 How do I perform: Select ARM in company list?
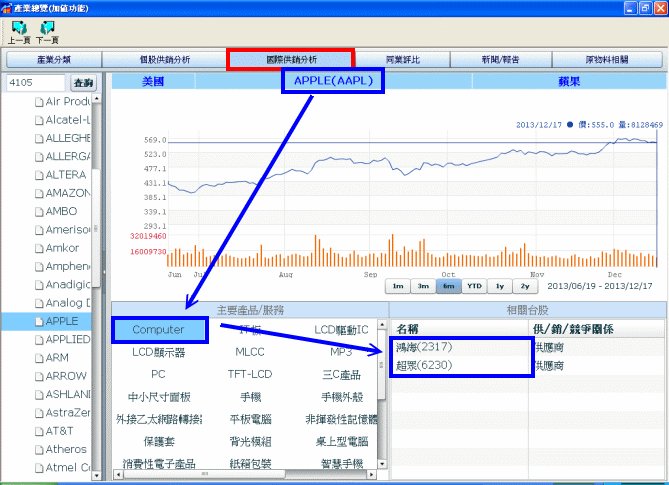tap(57, 358)
